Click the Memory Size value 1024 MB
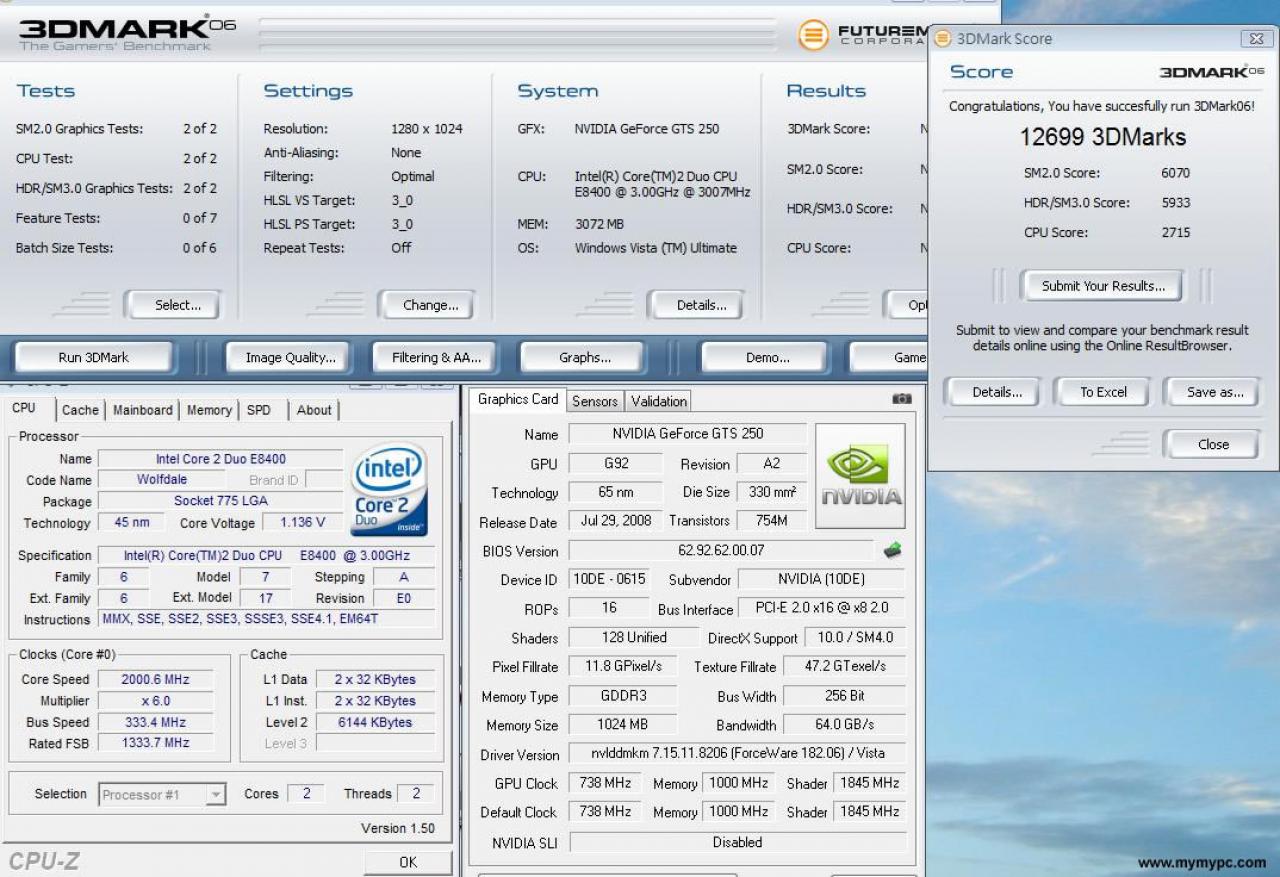Screen dimensions: 1280x877 (622, 724)
